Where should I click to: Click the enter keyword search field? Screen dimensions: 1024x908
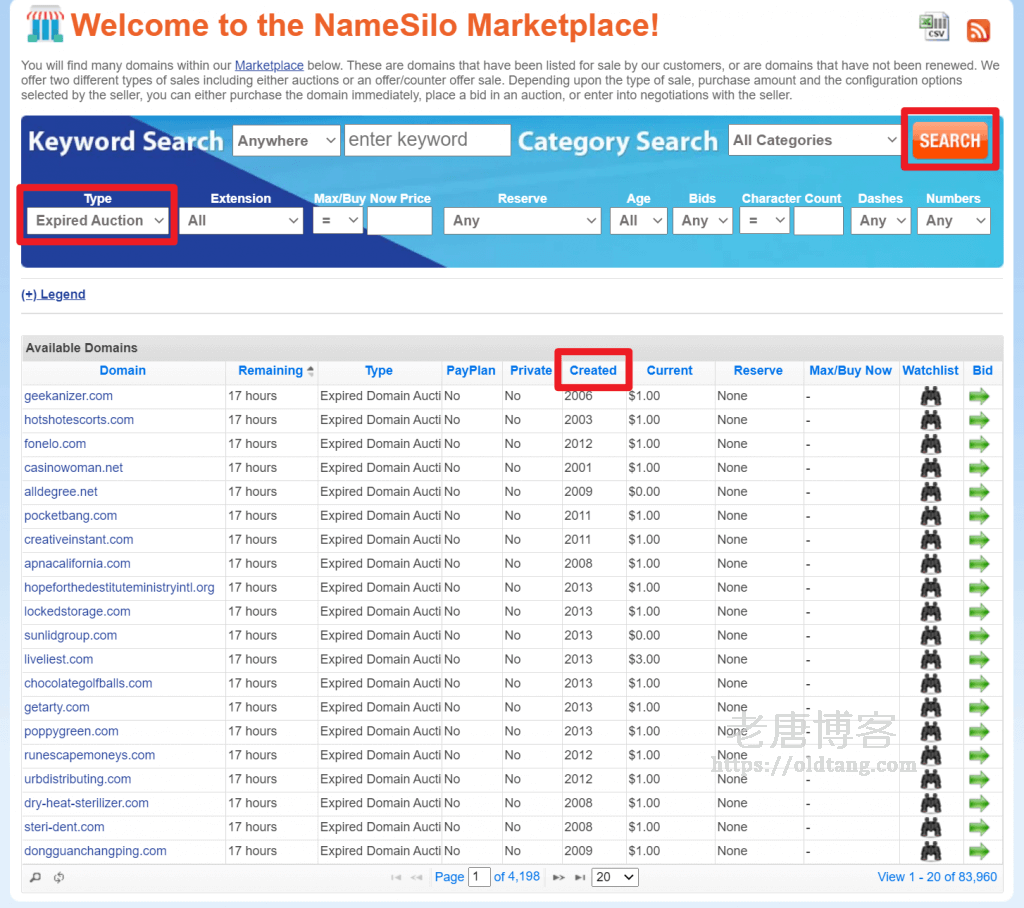pyautogui.click(x=427, y=140)
